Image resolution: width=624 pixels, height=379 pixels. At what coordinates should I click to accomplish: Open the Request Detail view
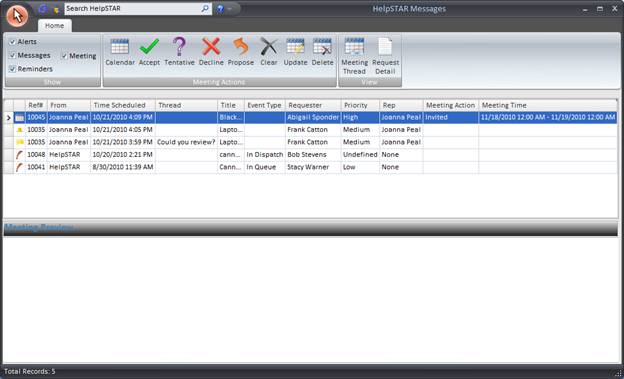click(385, 56)
